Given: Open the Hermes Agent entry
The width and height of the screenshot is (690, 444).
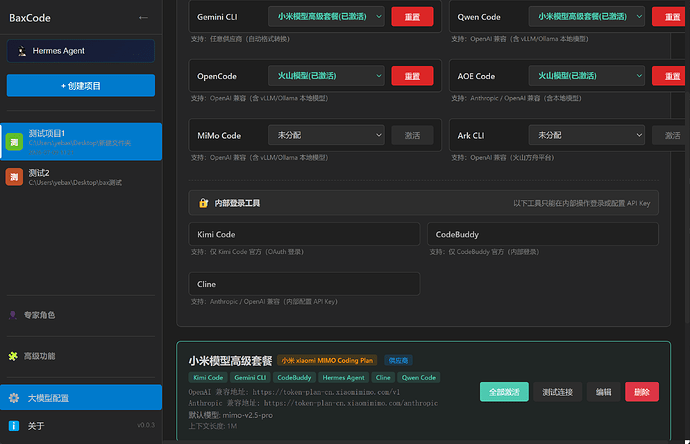Looking at the screenshot, I should (x=81, y=51).
